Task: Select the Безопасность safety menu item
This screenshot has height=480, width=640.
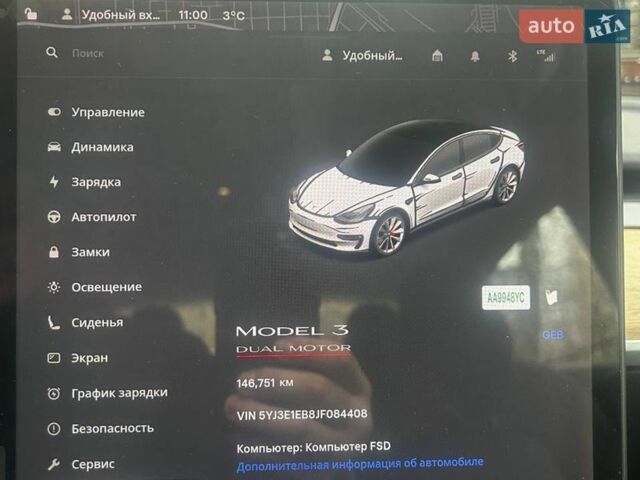Action: click(101, 429)
